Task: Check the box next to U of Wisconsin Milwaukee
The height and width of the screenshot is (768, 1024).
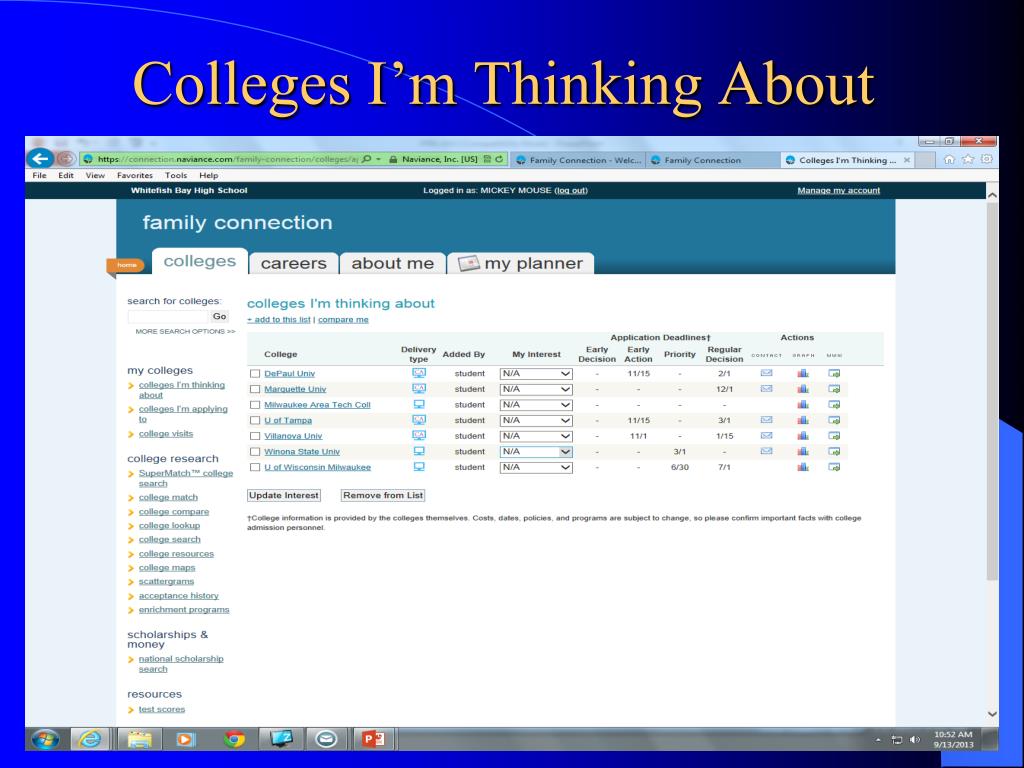Action: pyautogui.click(x=255, y=468)
